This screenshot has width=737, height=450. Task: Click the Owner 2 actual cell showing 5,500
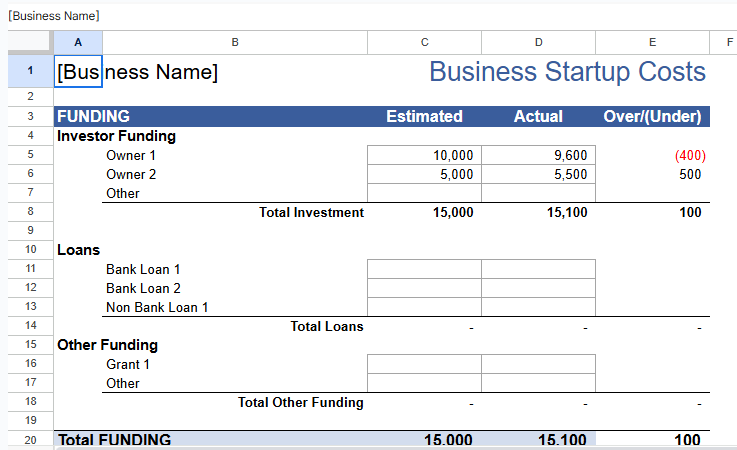[538, 174]
